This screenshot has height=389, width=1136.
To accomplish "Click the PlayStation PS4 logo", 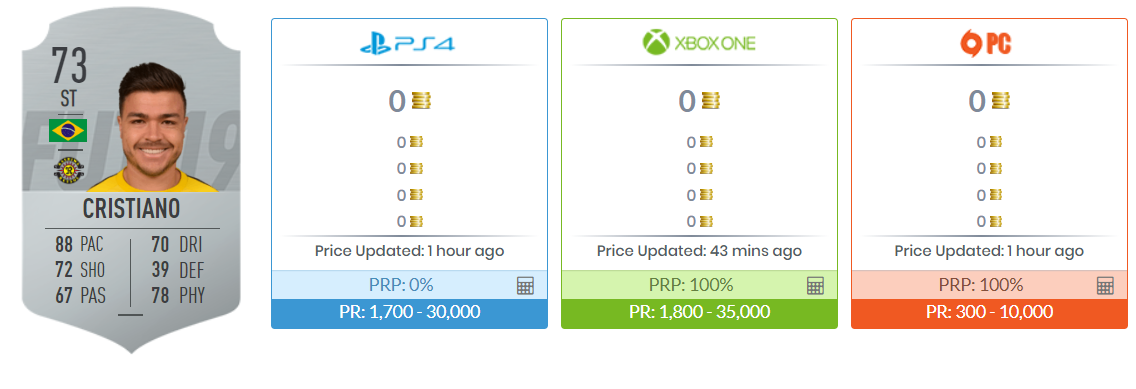I will [408, 43].
